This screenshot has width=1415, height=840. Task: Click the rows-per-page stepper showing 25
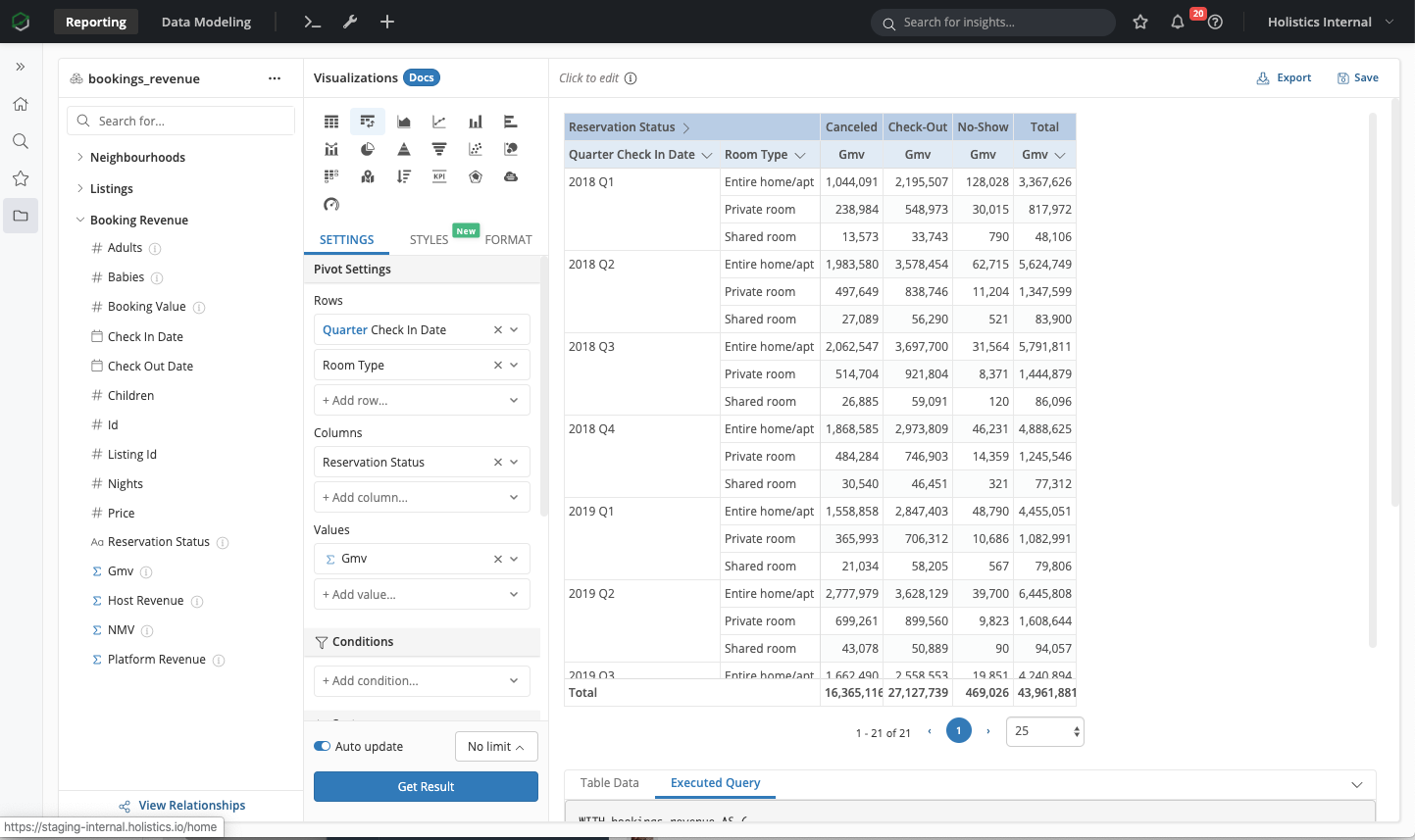click(x=1044, y=730)
